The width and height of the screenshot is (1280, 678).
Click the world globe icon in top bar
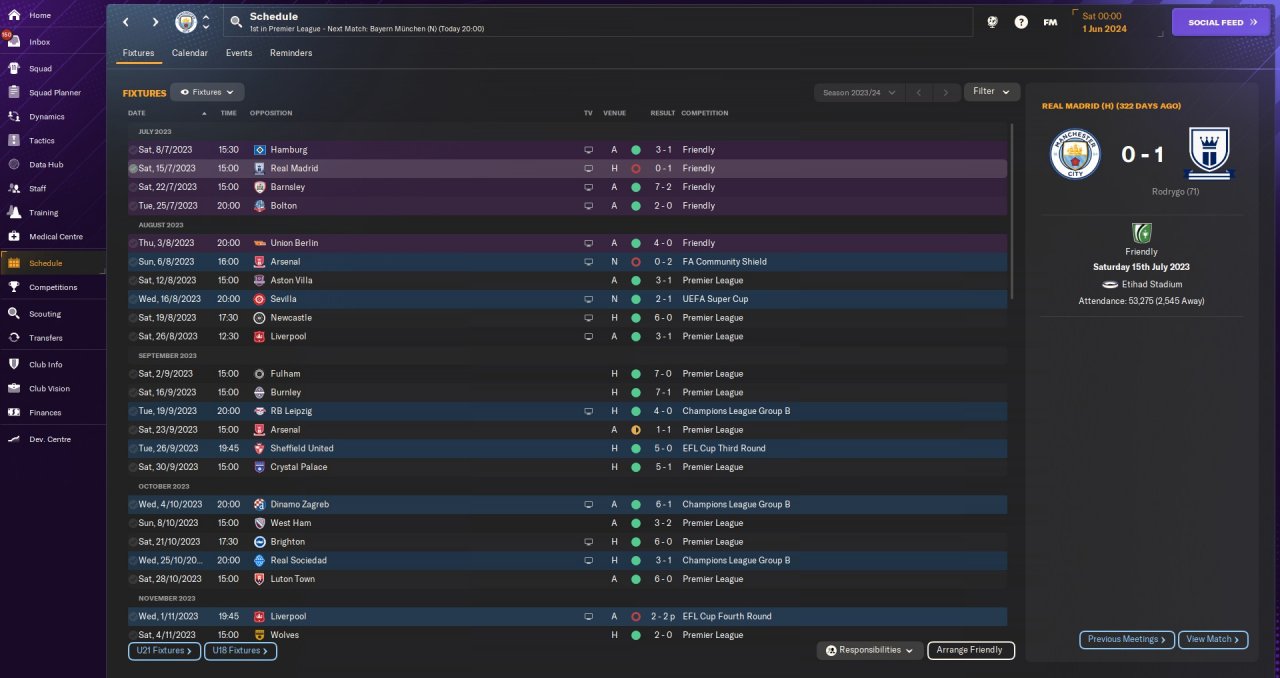(x=992, y=22)
